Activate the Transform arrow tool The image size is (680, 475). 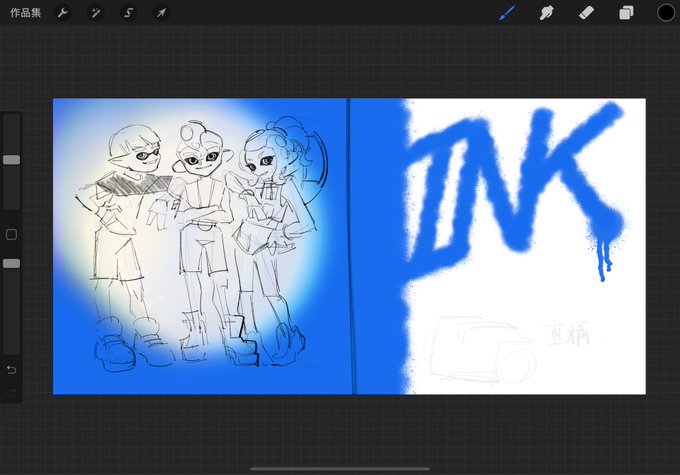pyautogui.click(x=161, y=13)
